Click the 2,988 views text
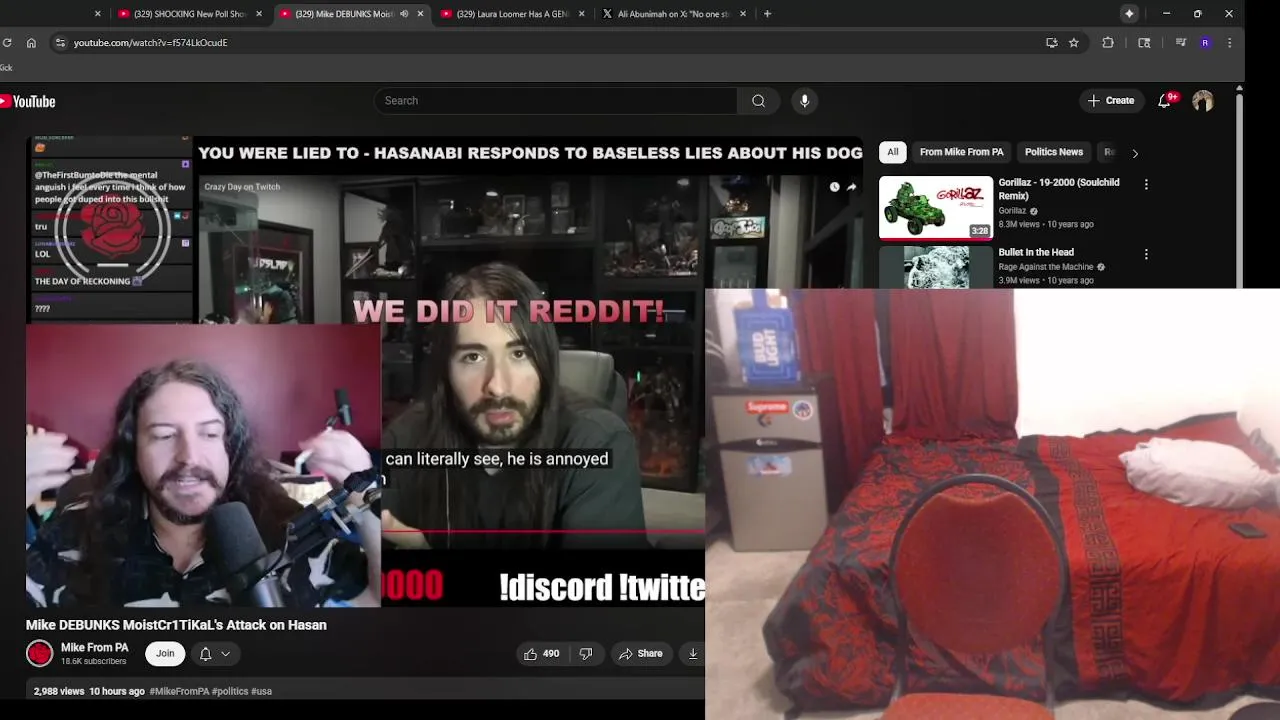 point(59,691)
